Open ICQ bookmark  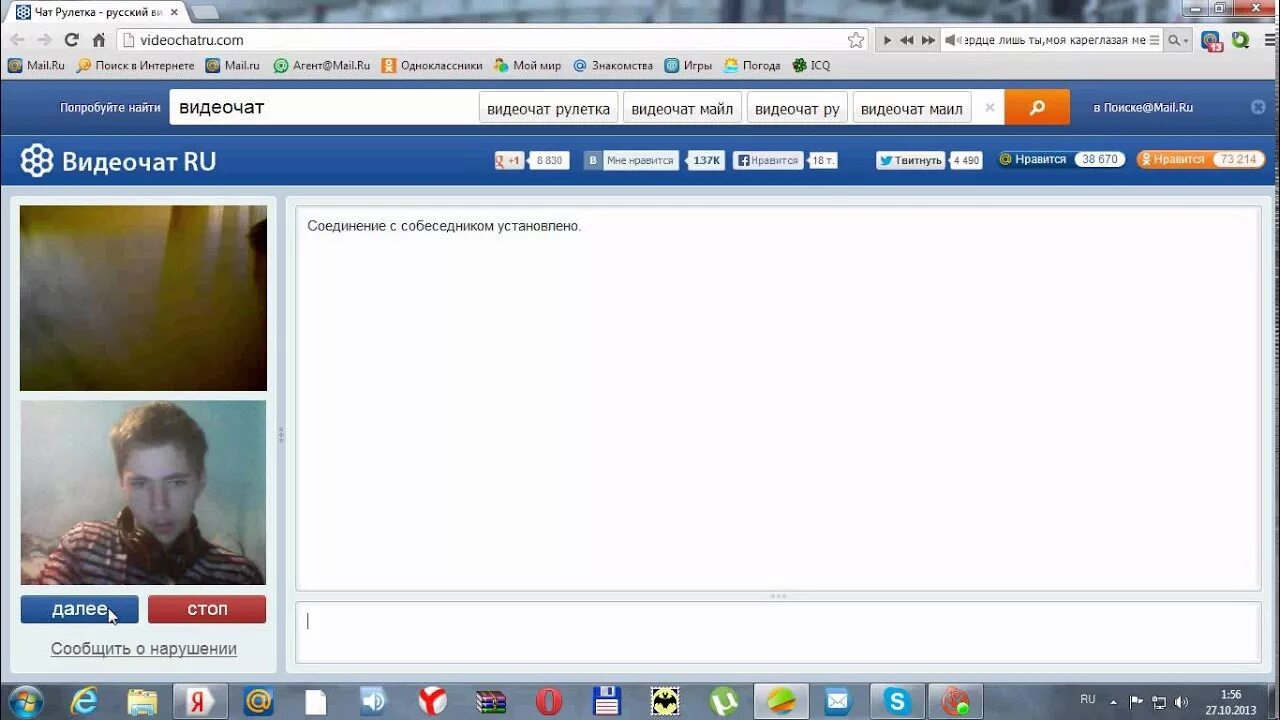pos(811,65)
